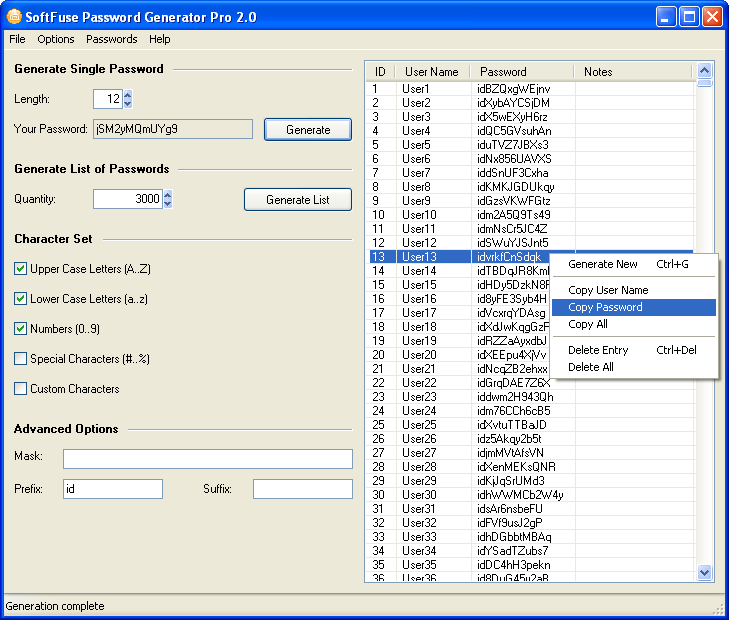Increase Quantity with up arrow
The width and height of the screenshot is (729, 620).
coord(168,194)
